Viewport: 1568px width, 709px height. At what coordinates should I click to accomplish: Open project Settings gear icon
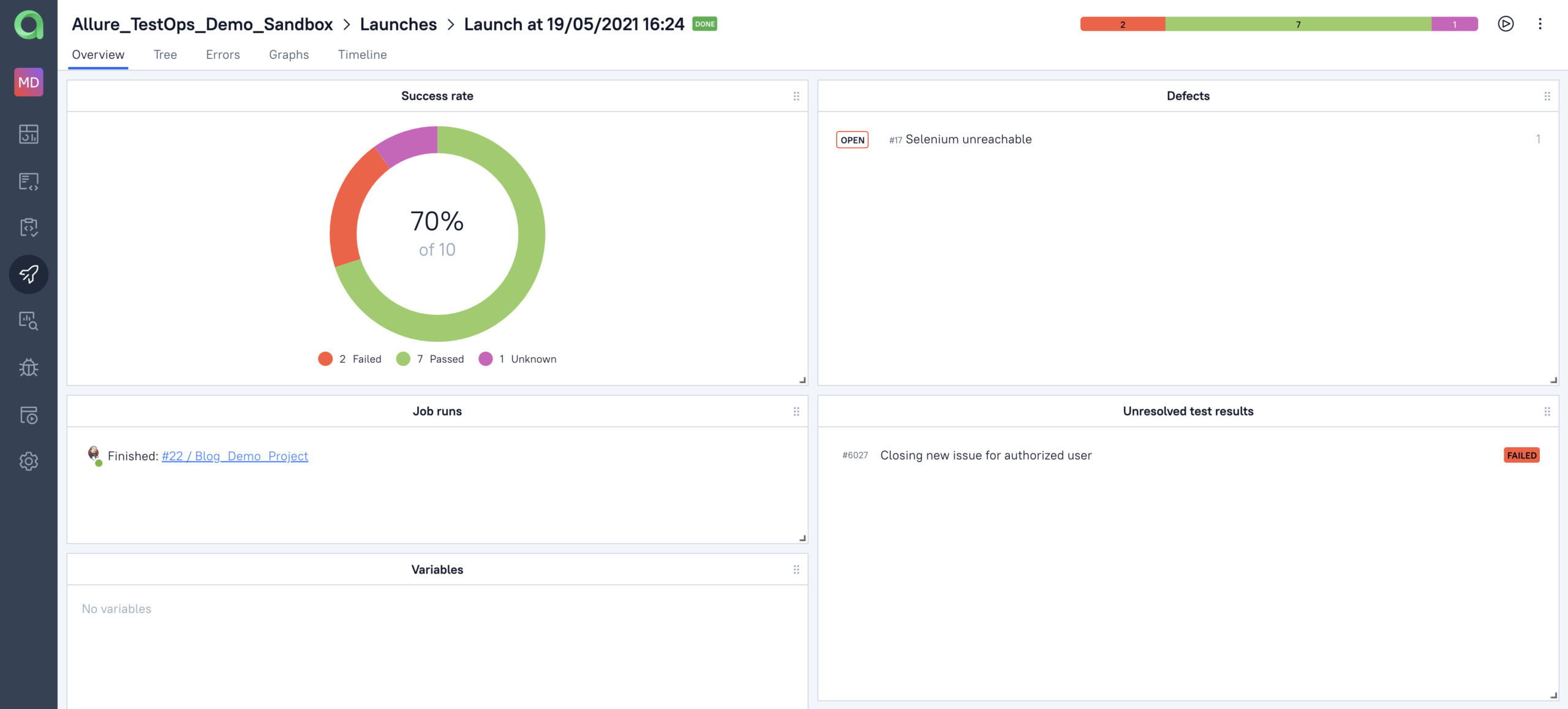tap(29, 461)
